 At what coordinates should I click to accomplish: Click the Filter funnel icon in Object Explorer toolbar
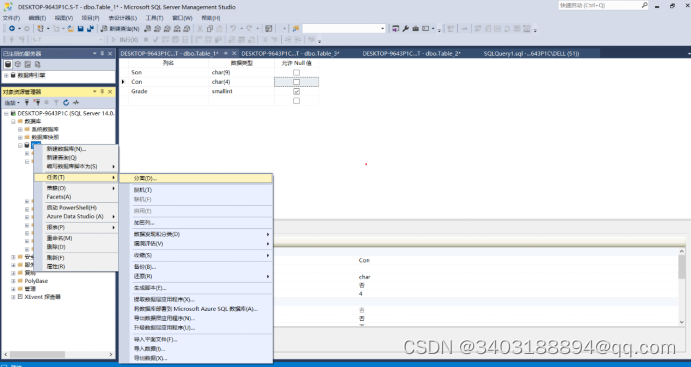[x=56, y=103]
